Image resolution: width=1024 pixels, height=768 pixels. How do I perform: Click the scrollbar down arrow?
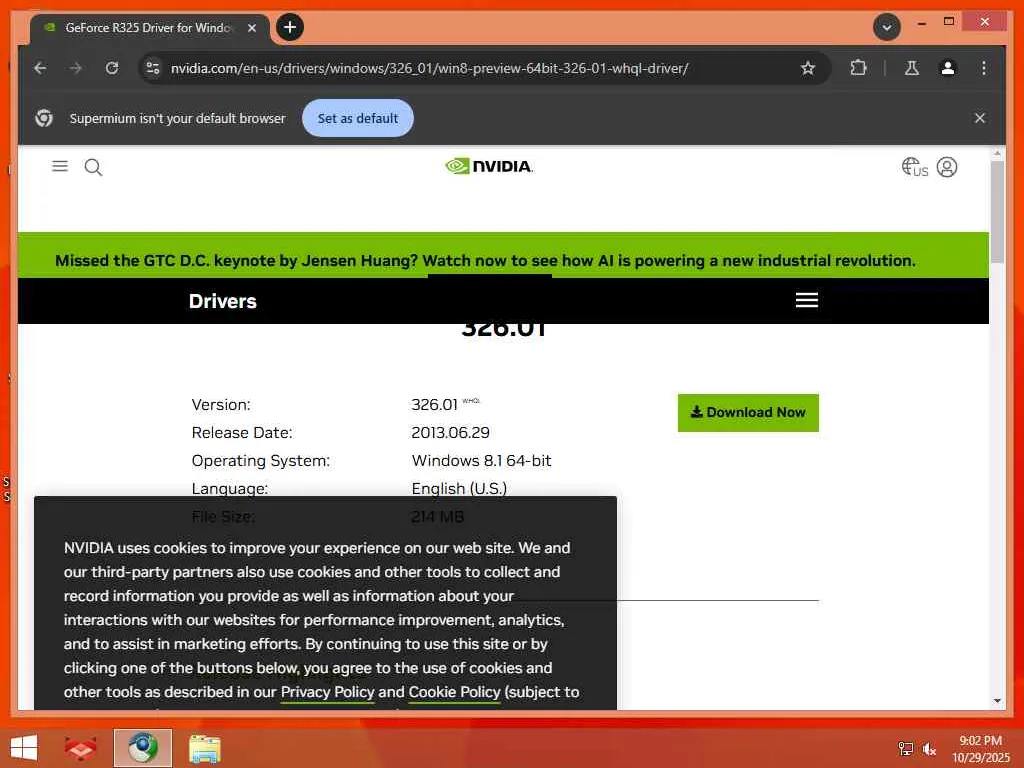[997, 701]
